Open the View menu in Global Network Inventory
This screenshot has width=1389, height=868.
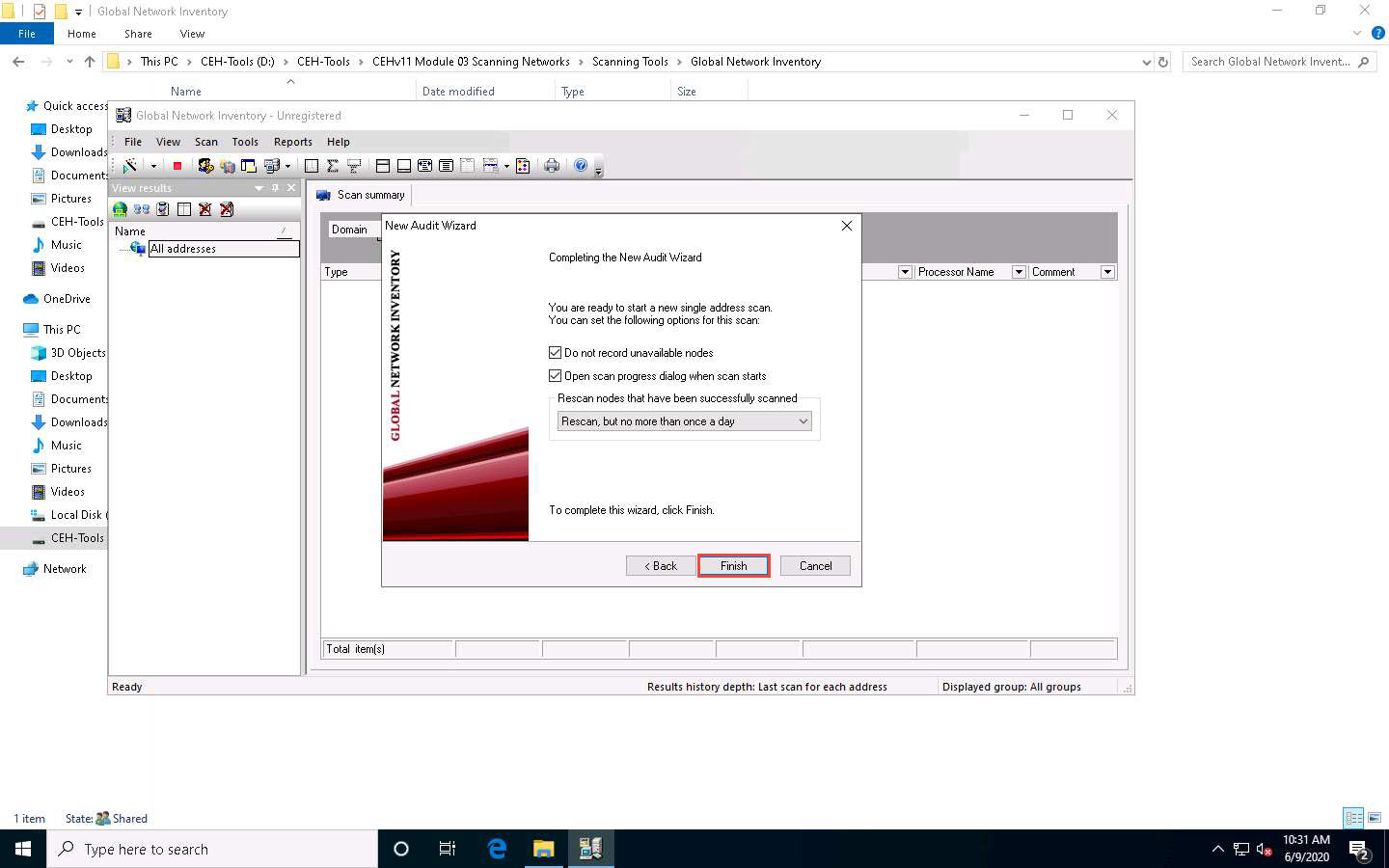(168, 142)
